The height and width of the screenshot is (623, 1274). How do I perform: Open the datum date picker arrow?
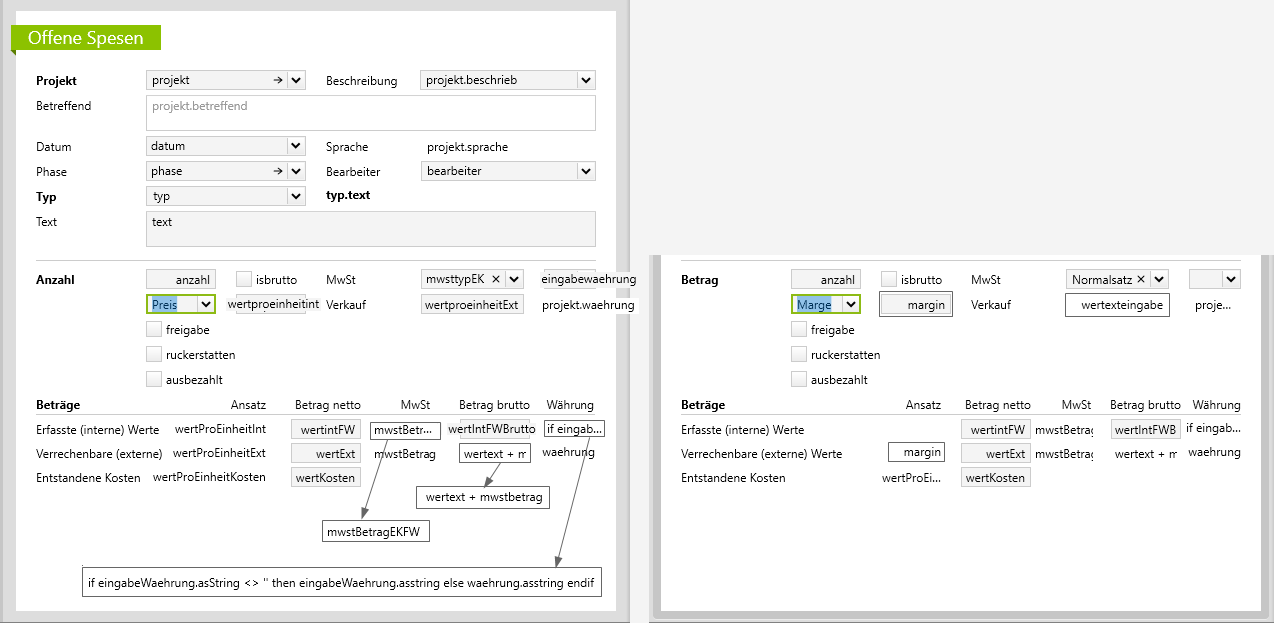click(x=296, y=146)
